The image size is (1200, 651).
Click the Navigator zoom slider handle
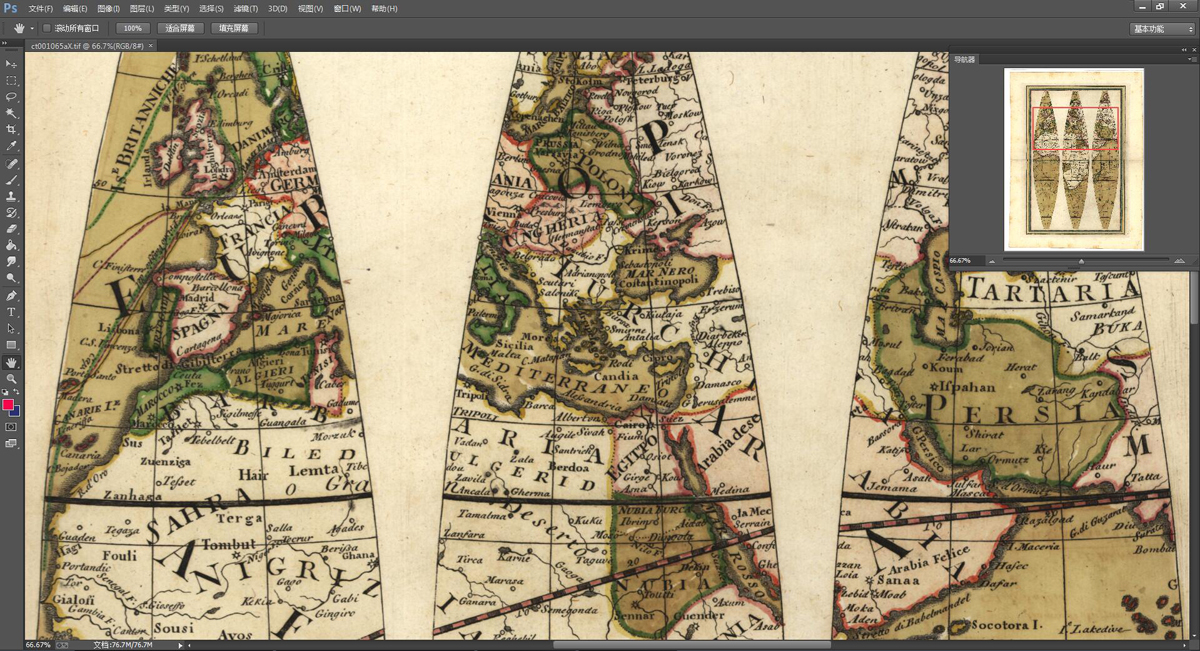coord(1081,261)
